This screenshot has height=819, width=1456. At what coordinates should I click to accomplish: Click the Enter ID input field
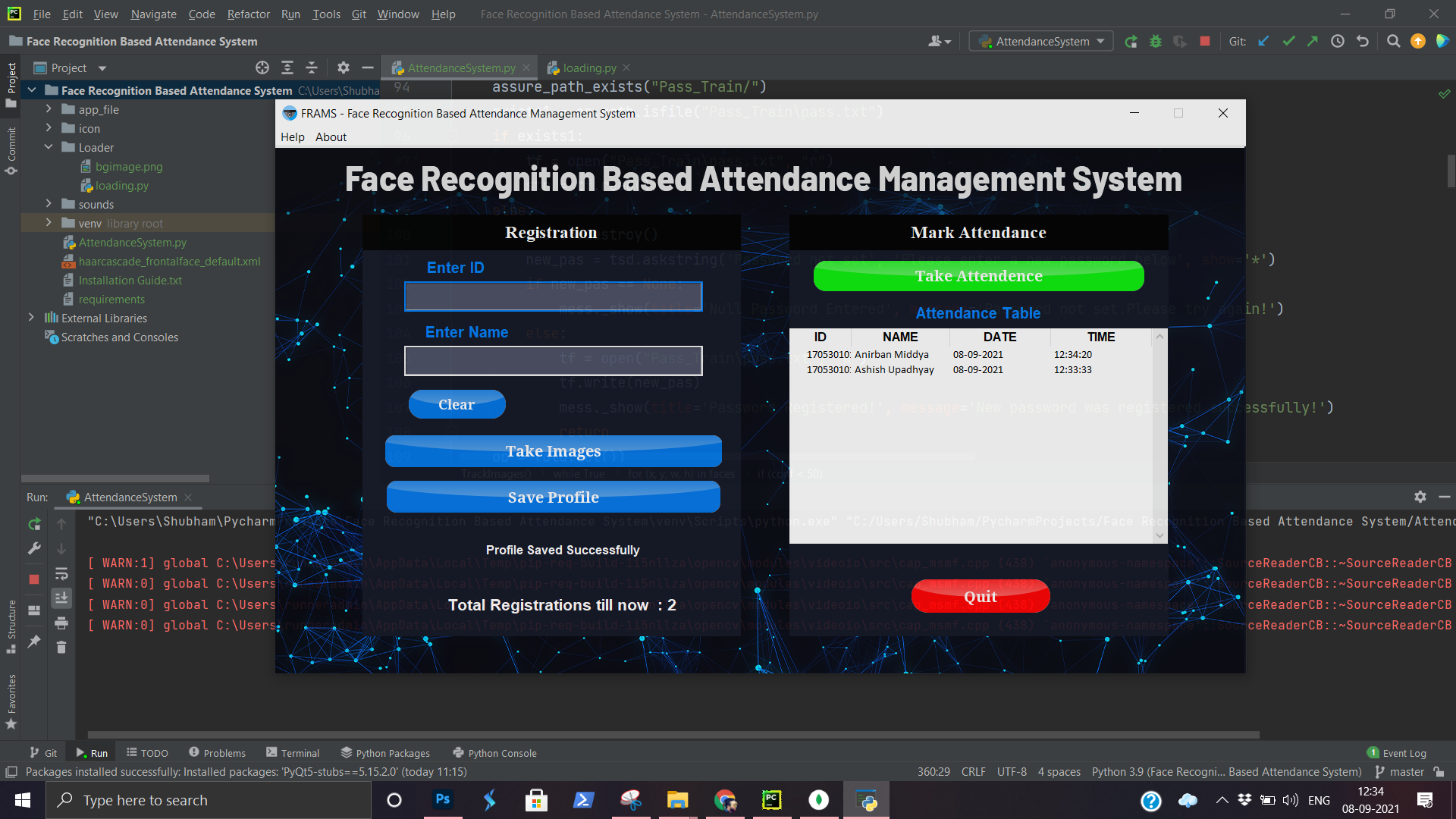click(553, 297)
